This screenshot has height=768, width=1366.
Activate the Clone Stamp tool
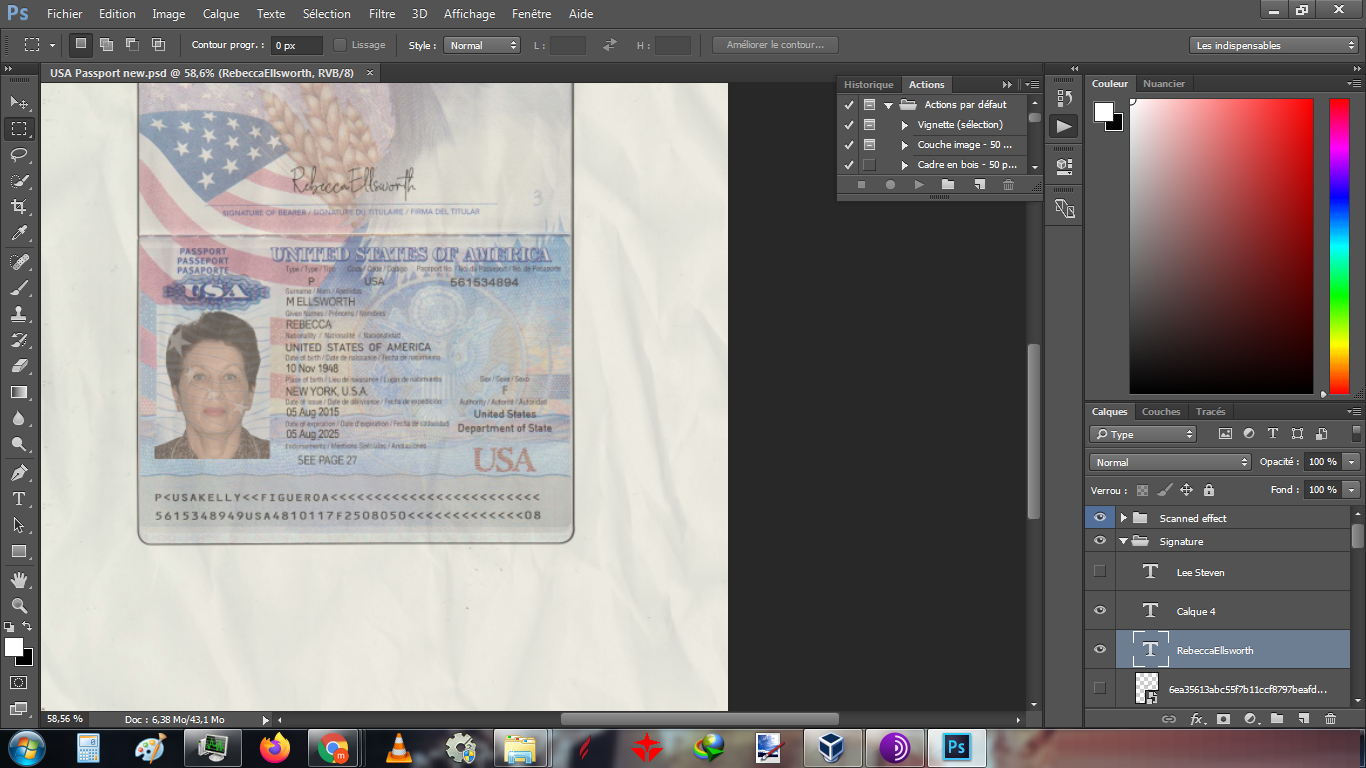pyautogui.click(x=19, y=313)
